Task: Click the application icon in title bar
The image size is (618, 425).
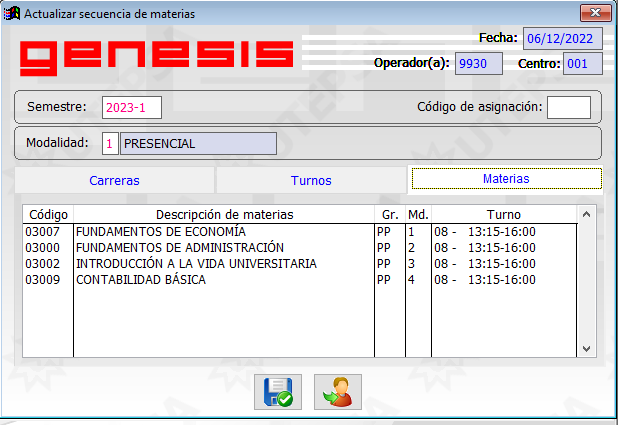Action: click(x=12, y=13)
